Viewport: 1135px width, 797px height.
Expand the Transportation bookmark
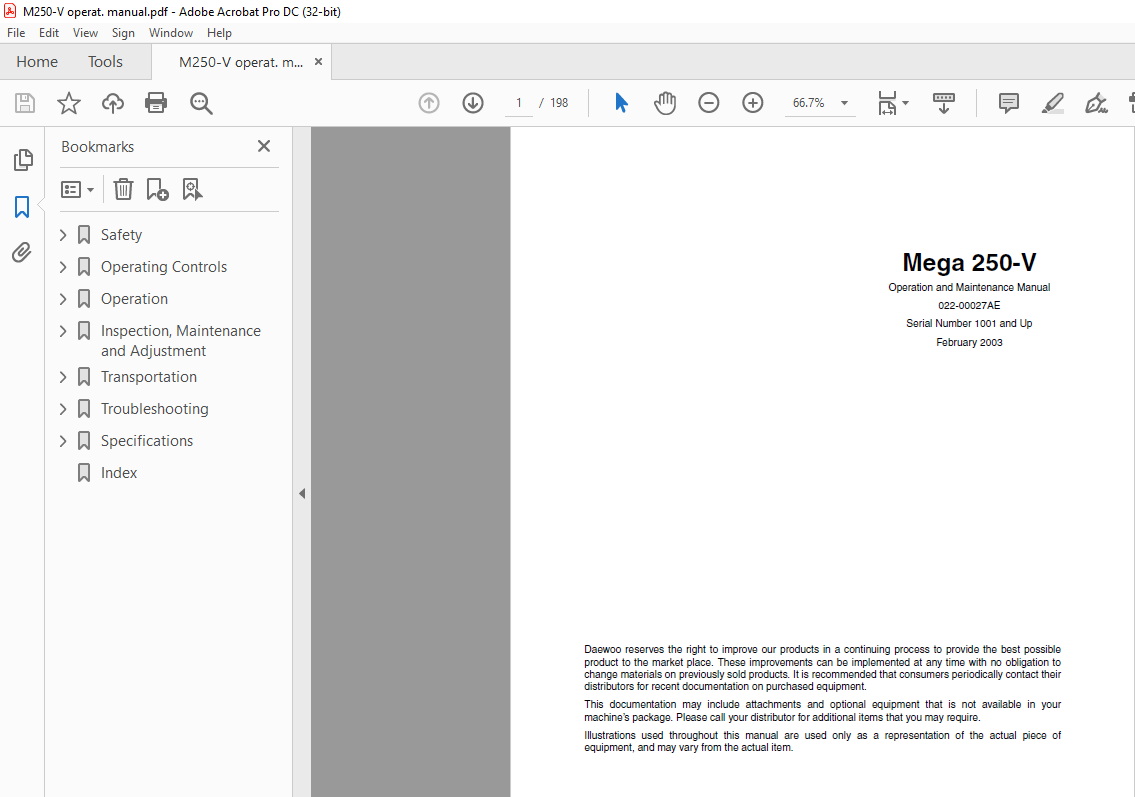[x=63, y=376]
